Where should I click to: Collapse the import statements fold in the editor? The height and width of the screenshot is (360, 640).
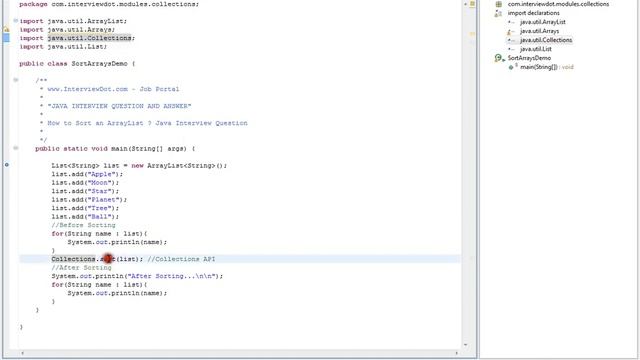(x=16, y=20)
